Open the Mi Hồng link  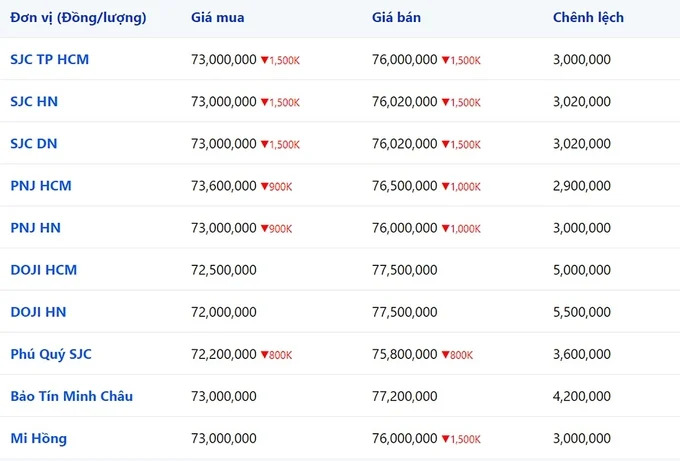tap(39, 438)
